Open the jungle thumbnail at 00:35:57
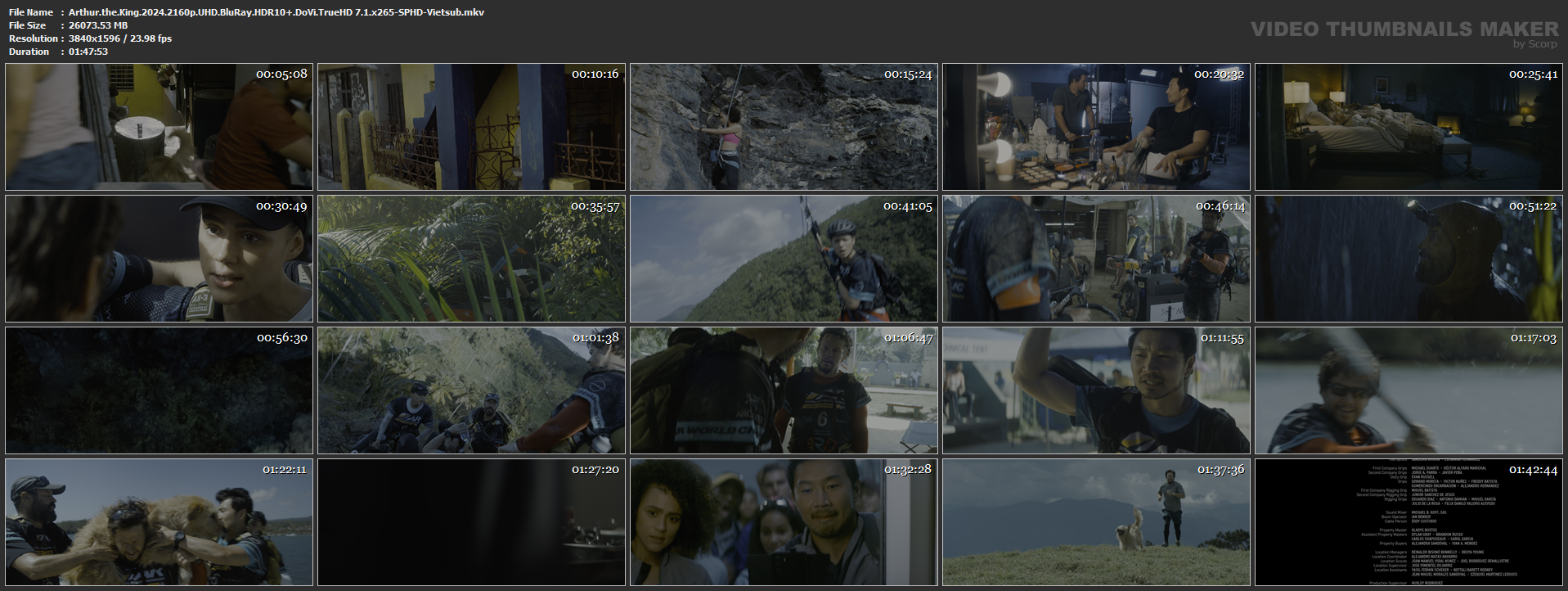The width and height of the screenshot is (1568, 591). (471, 259)
